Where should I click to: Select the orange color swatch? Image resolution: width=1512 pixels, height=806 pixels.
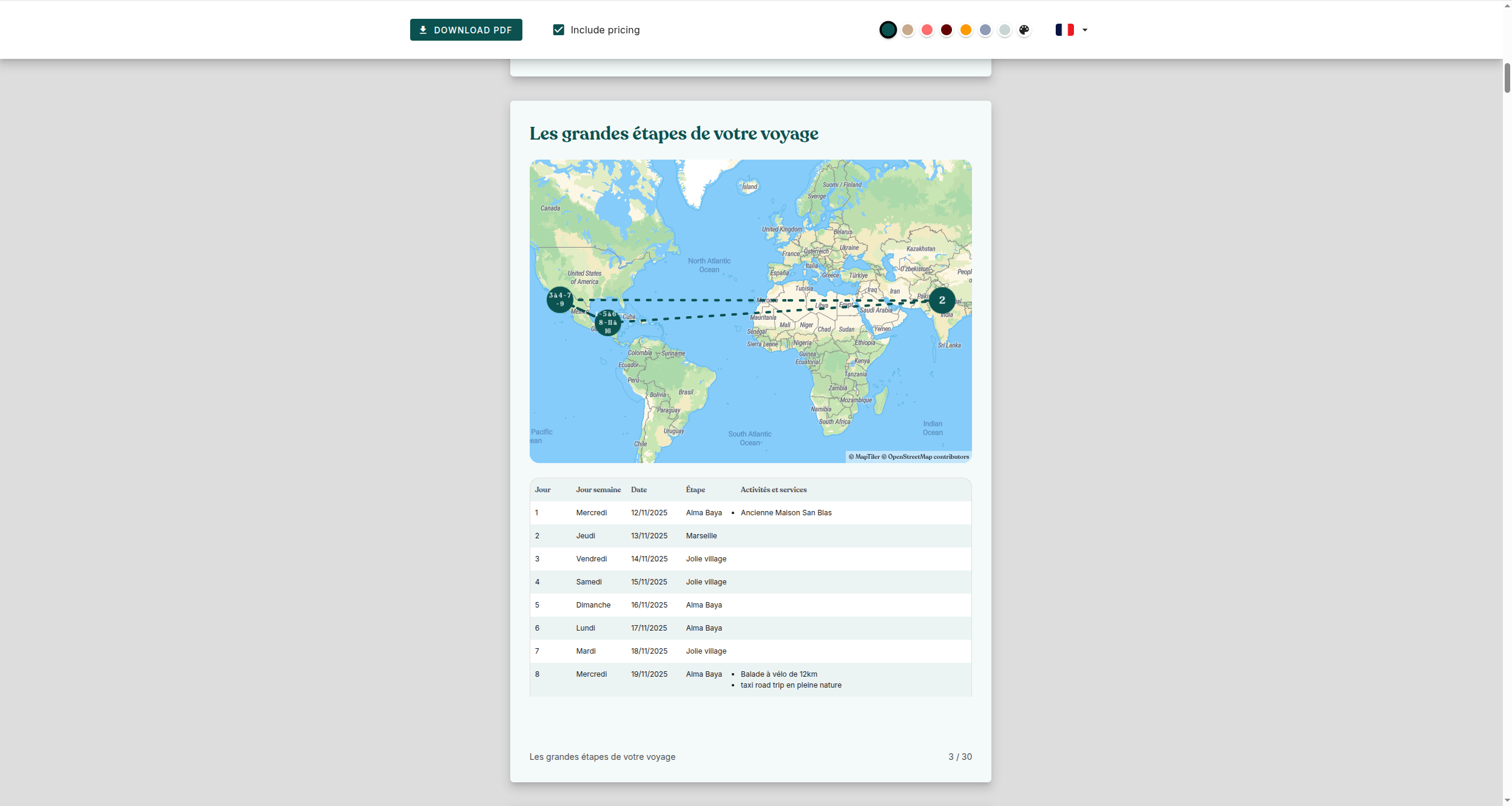[x=966, y=30]
